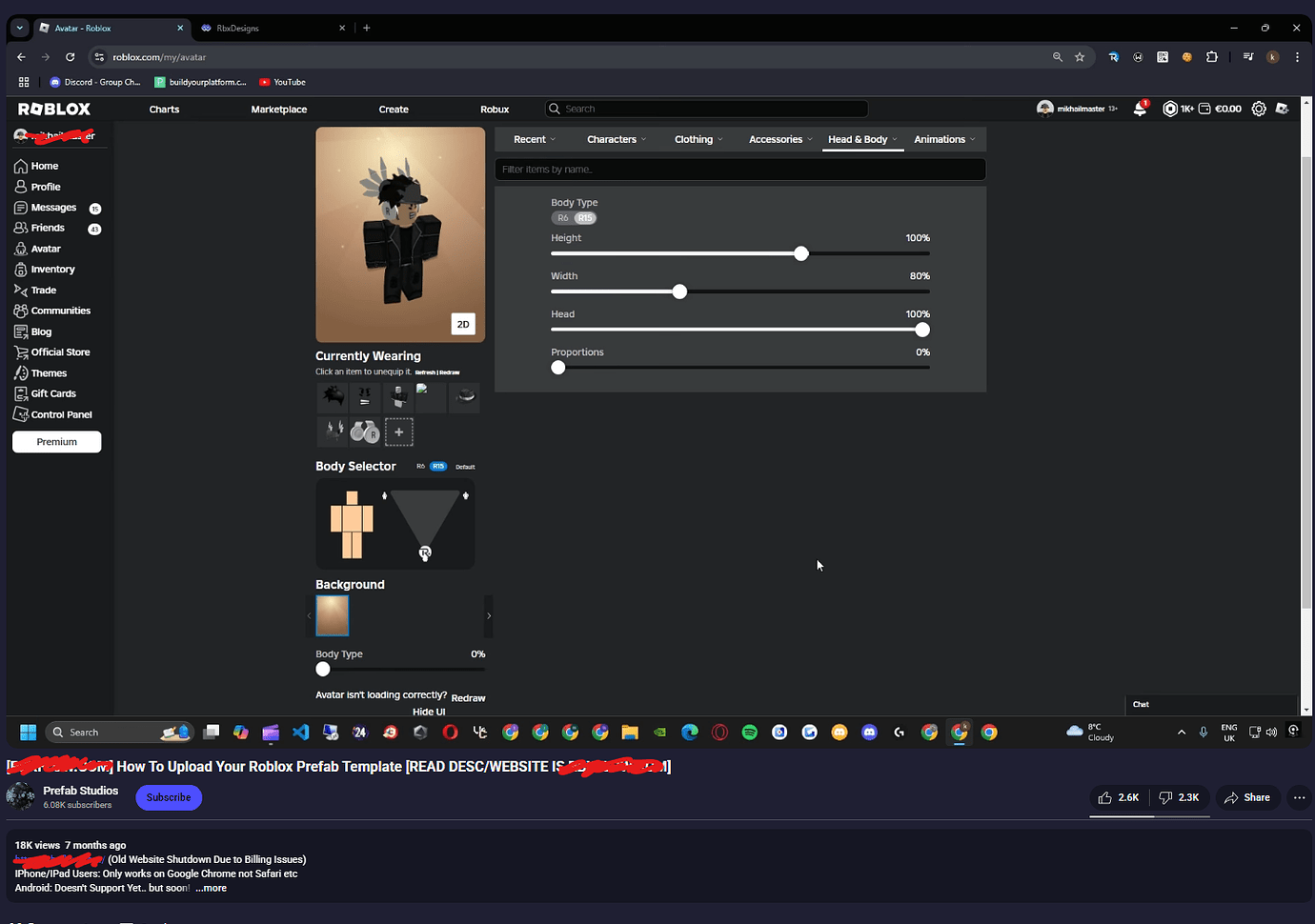Open Control Panel in the sidebar
The height and width of the screenshot is (924, 1315).
pyautogui.click(x=53, y=414)
